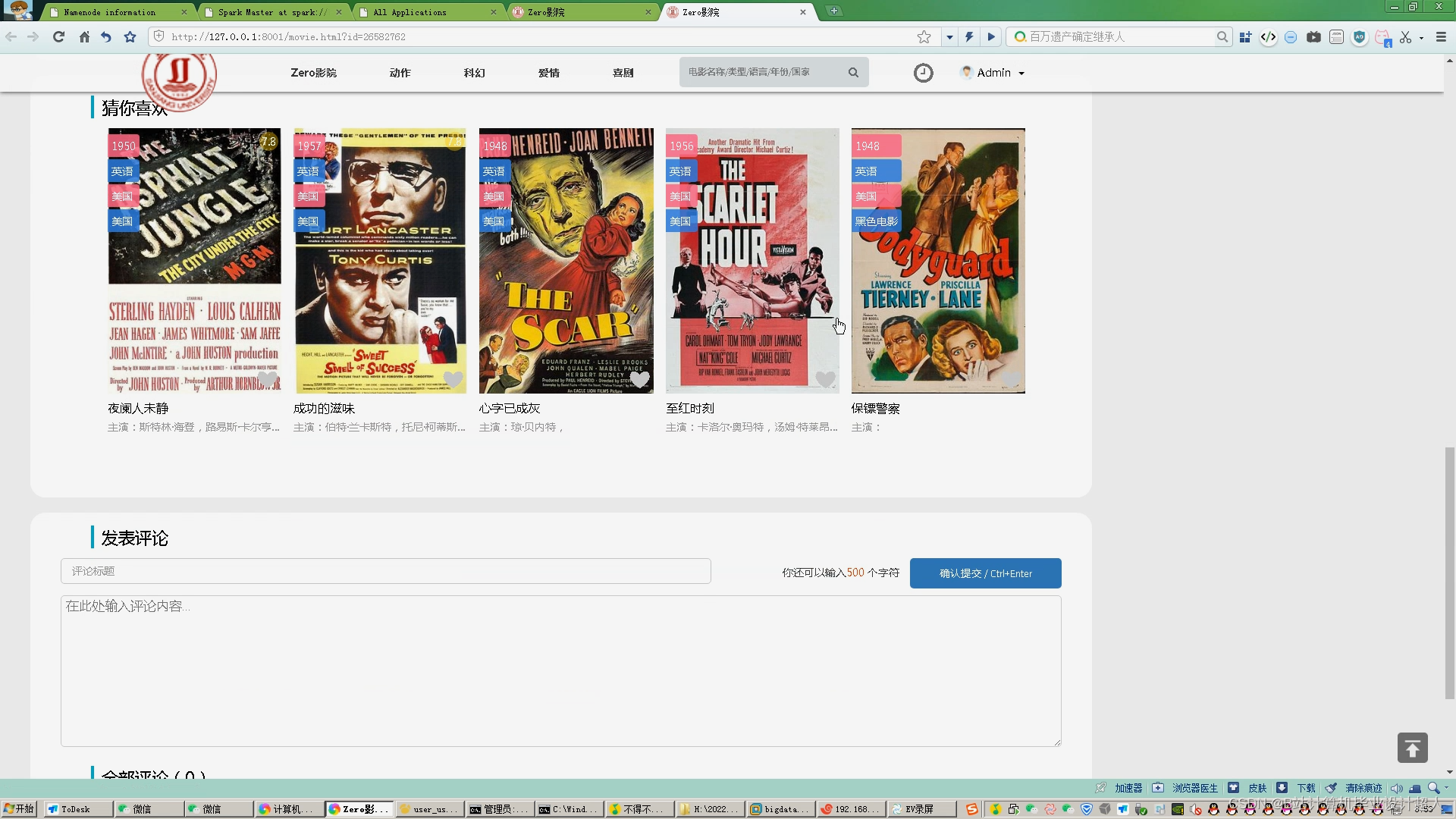The height and width of the screenshot is (819, 1456).
Task: Click the back-to-top arrow button
Action: [1412, 748]
